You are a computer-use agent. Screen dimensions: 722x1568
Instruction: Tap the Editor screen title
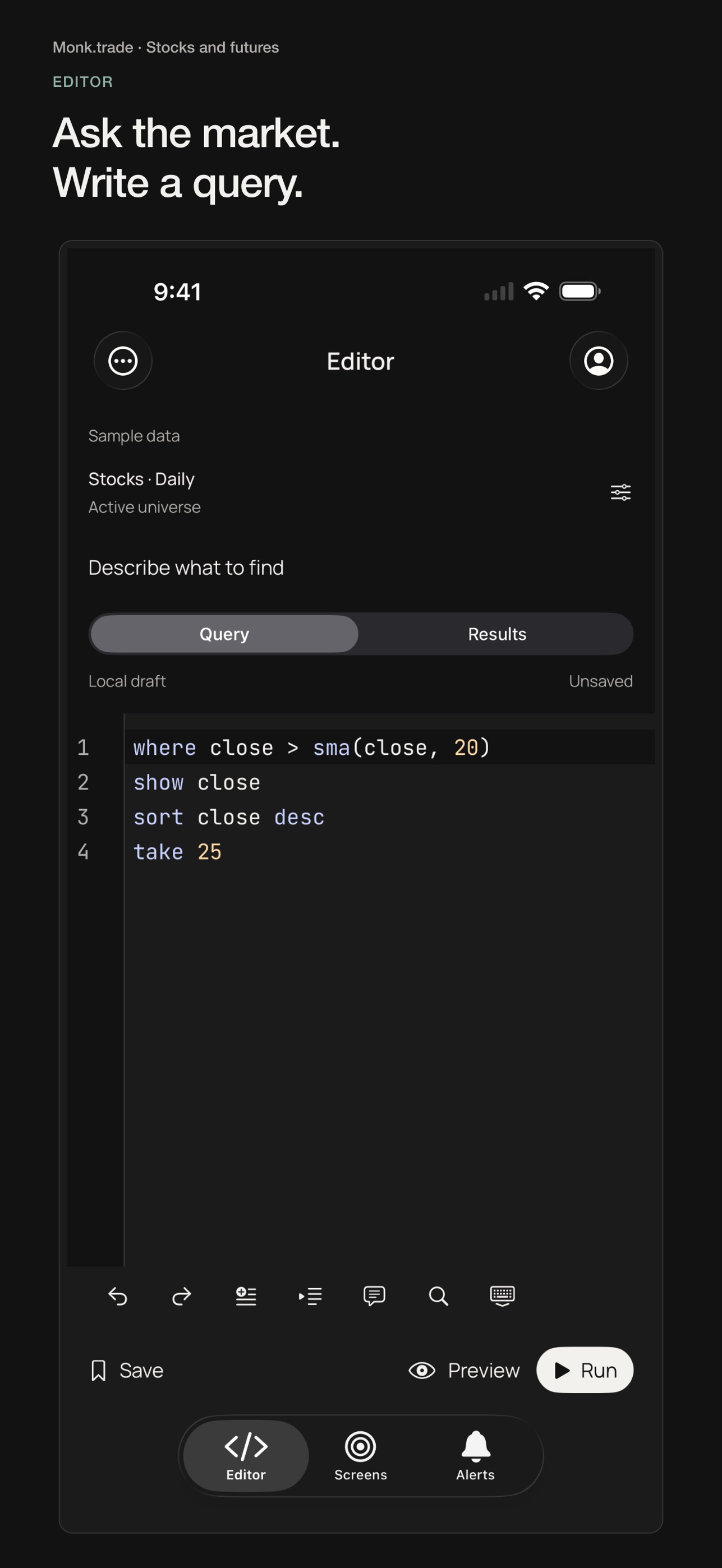(x=360, y=361)
